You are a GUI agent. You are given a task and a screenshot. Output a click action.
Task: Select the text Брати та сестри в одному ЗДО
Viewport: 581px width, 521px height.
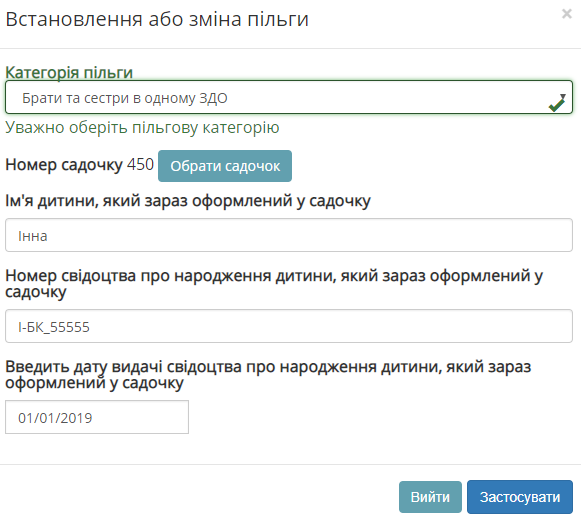tap(124, 98)
